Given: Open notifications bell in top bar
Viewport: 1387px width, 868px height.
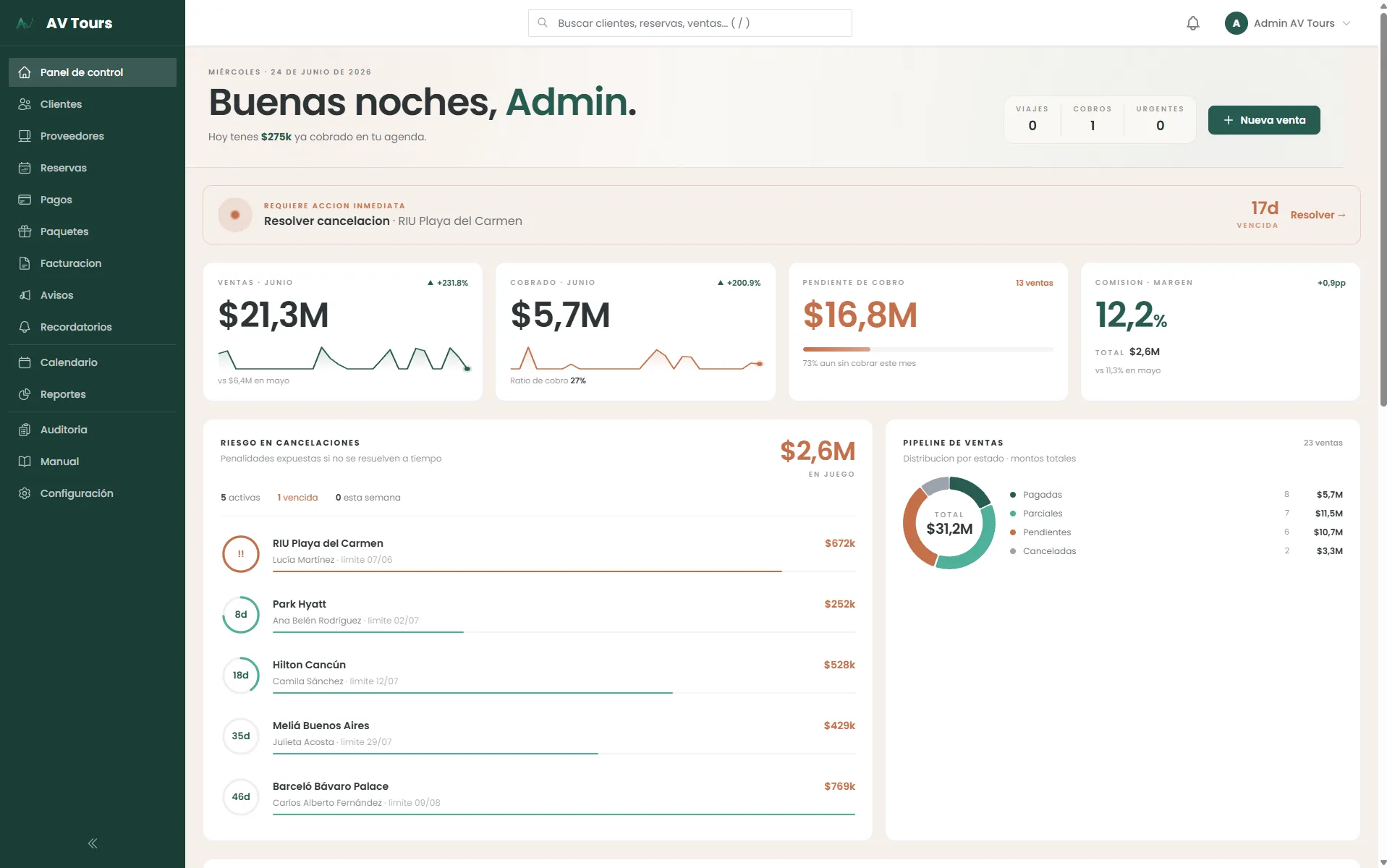Looking at the screenshot, I should tap(1193, 23).
